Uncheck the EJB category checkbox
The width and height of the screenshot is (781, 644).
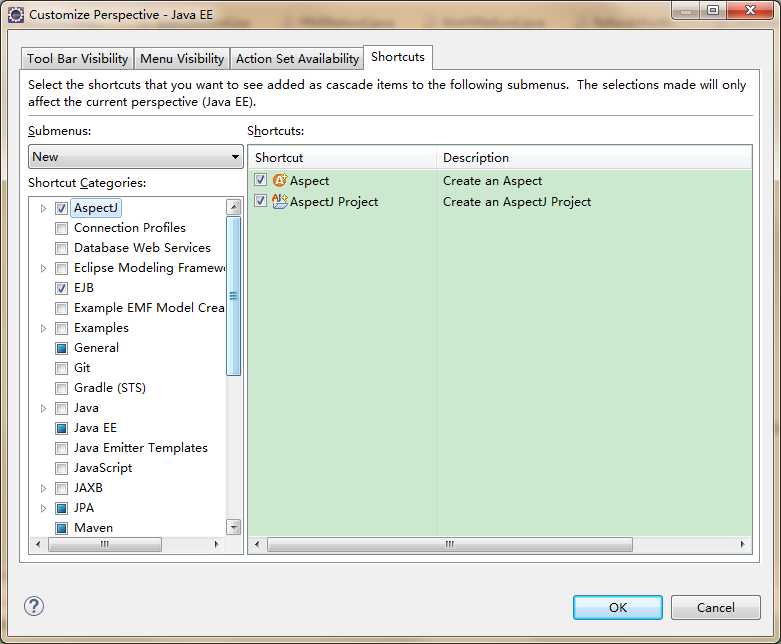pos(61,288)
